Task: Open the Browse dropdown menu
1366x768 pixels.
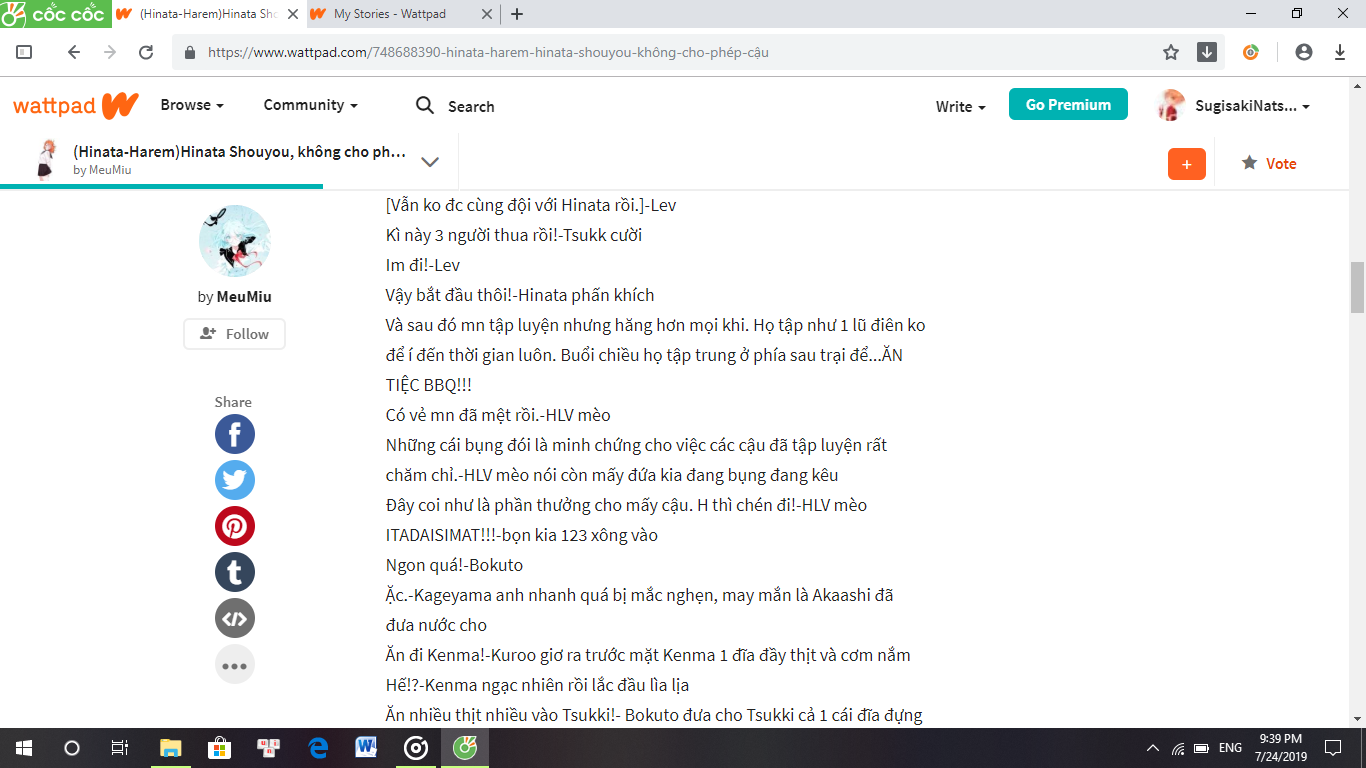Action: pos(192,105)
